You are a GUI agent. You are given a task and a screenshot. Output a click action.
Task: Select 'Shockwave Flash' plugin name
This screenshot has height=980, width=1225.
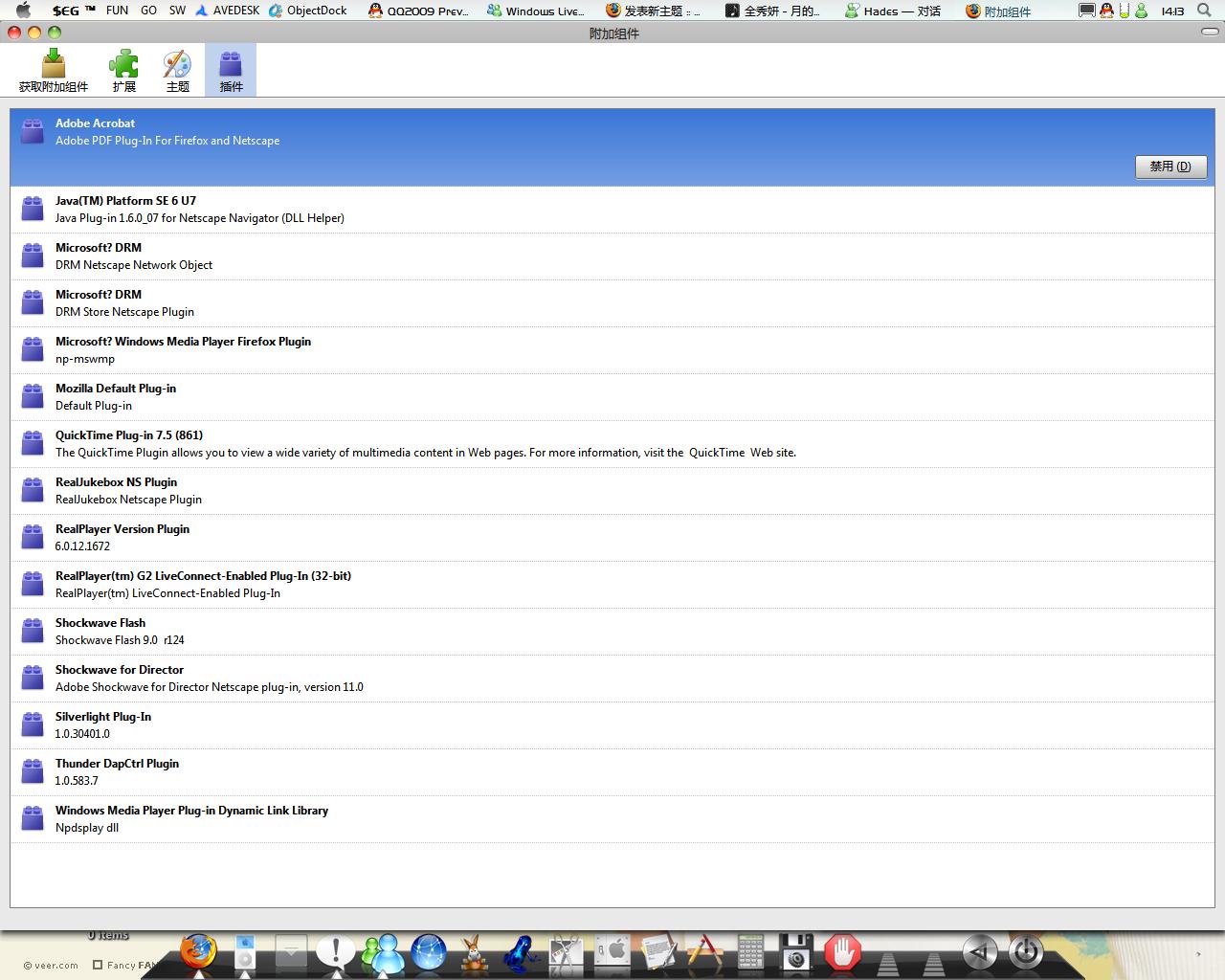(x=100, y=623)
